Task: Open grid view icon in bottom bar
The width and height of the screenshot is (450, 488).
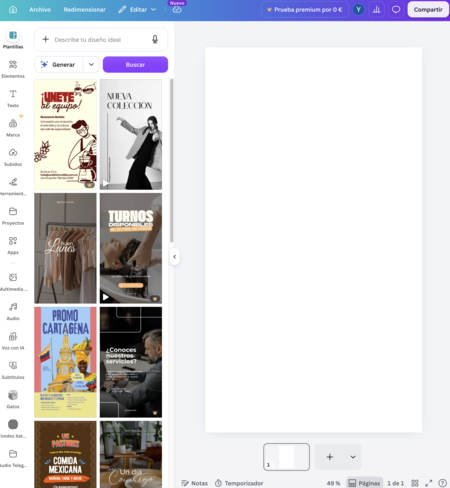Action: point(415,483)
